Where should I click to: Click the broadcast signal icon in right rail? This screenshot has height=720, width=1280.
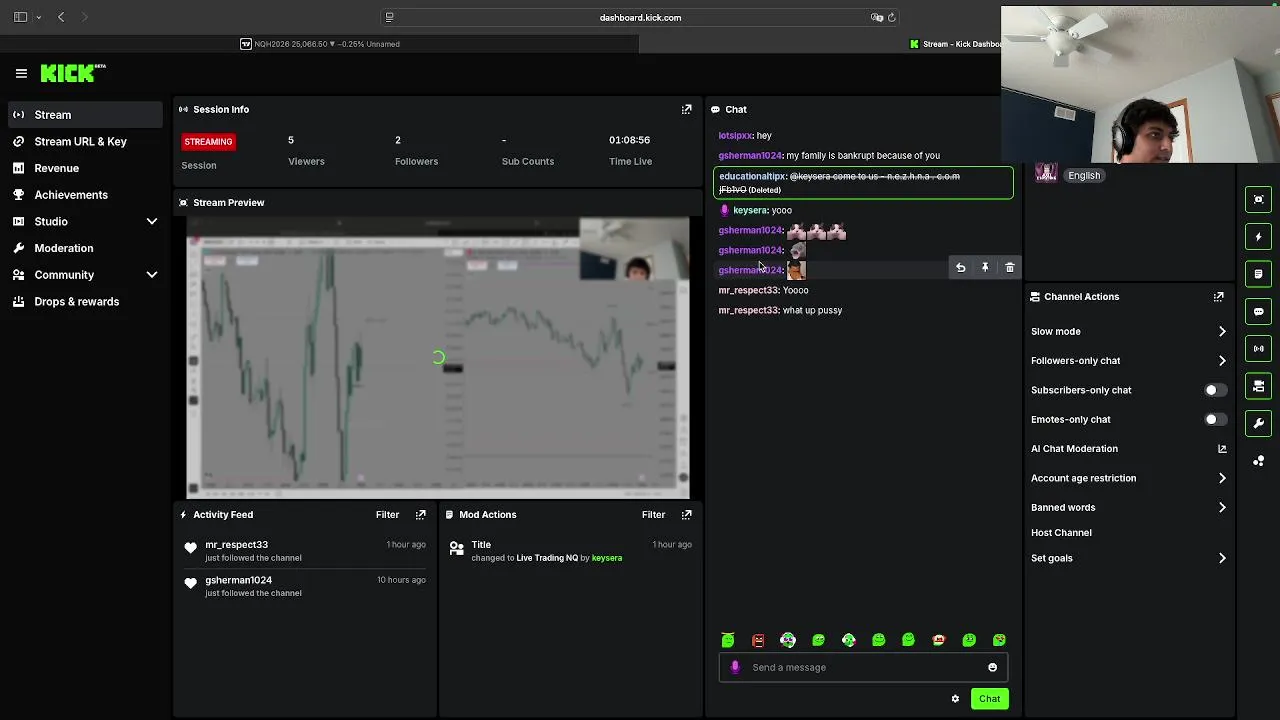point(1259,348)
